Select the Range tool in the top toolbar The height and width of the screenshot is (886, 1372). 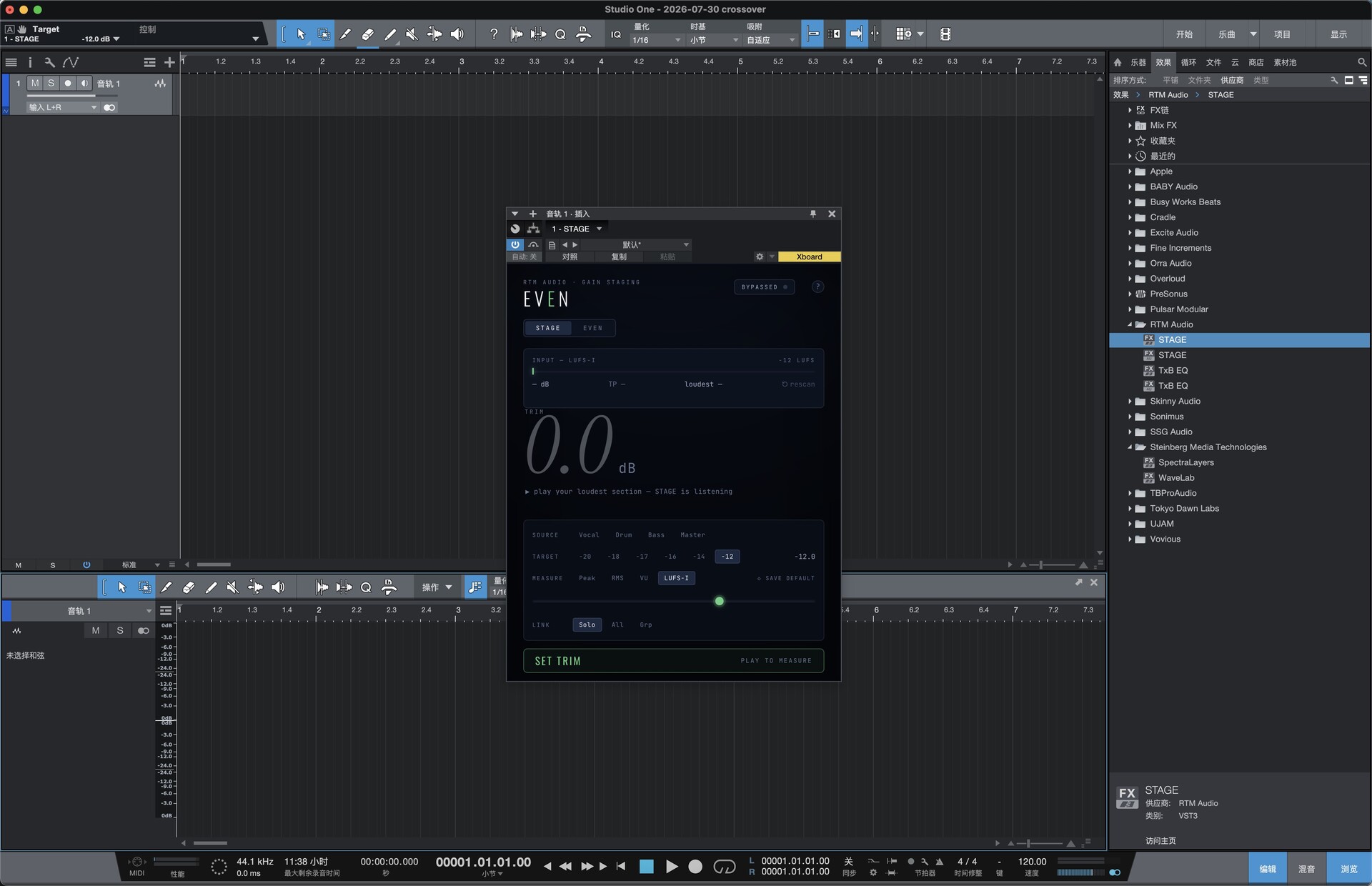(x=324, y=34)
